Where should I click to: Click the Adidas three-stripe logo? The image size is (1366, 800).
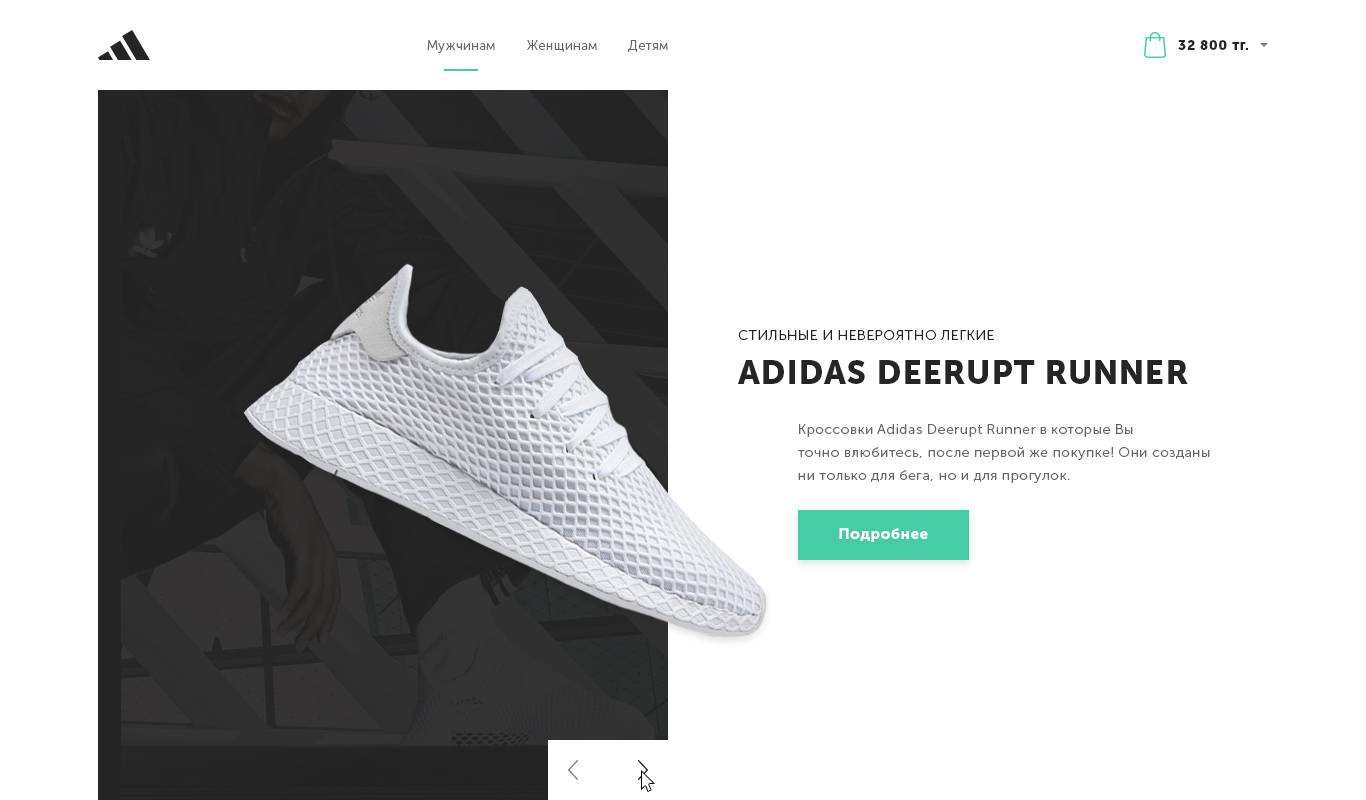coord(124,45)
